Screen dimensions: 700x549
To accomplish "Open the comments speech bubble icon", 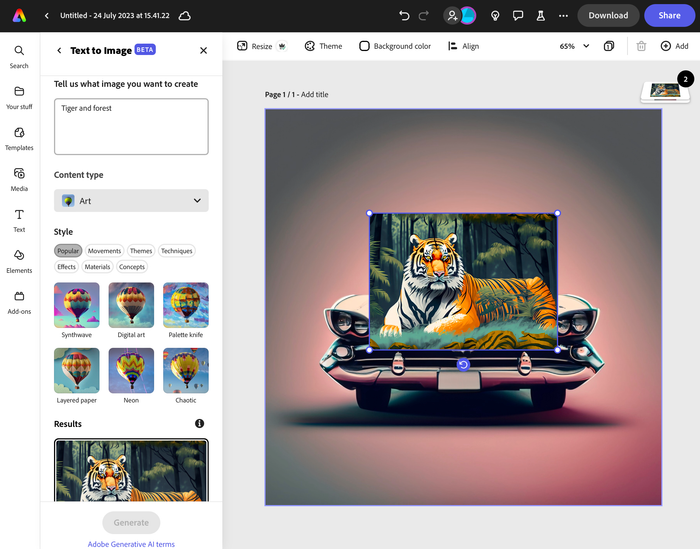I will tap(517, 16).
